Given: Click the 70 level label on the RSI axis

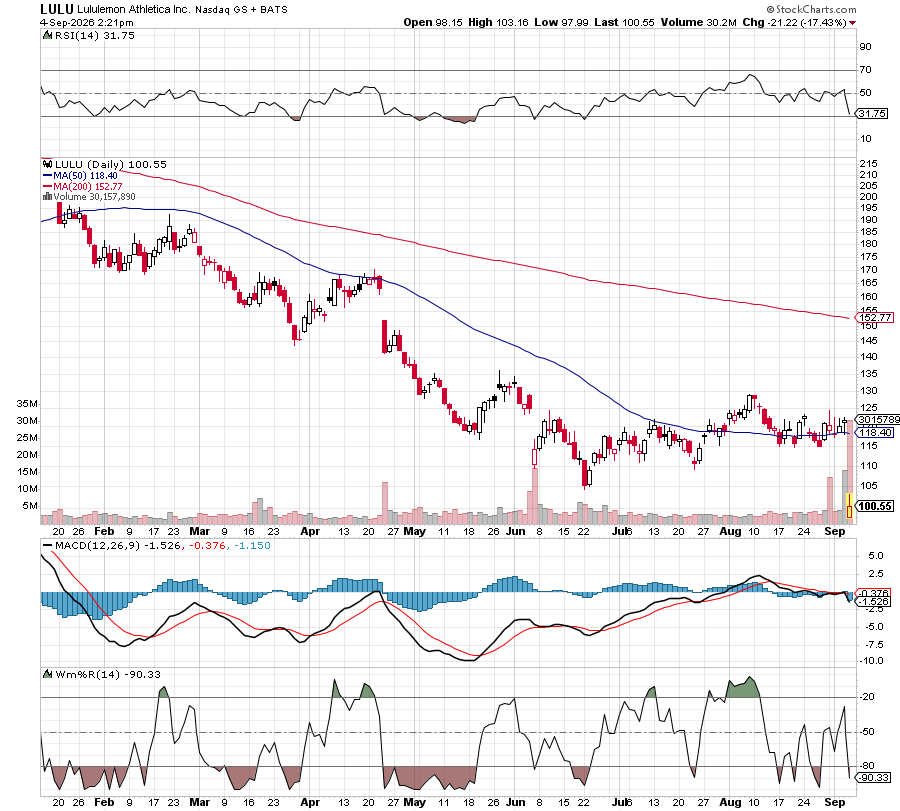Looking at the screenshot, I should (x=865, y=70).
